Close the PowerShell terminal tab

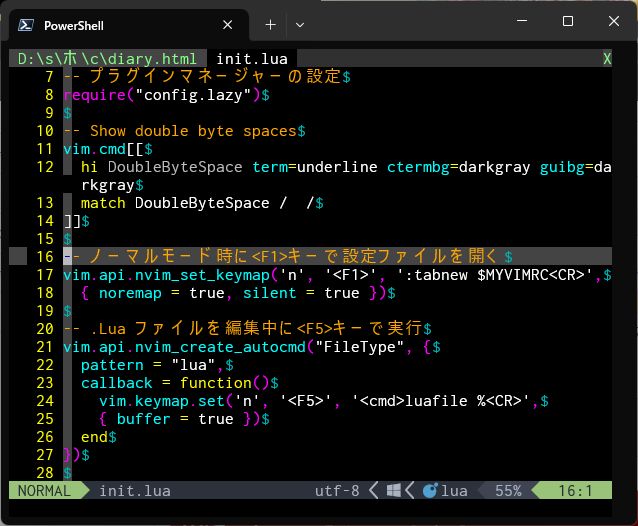click(x=228, y=25)
